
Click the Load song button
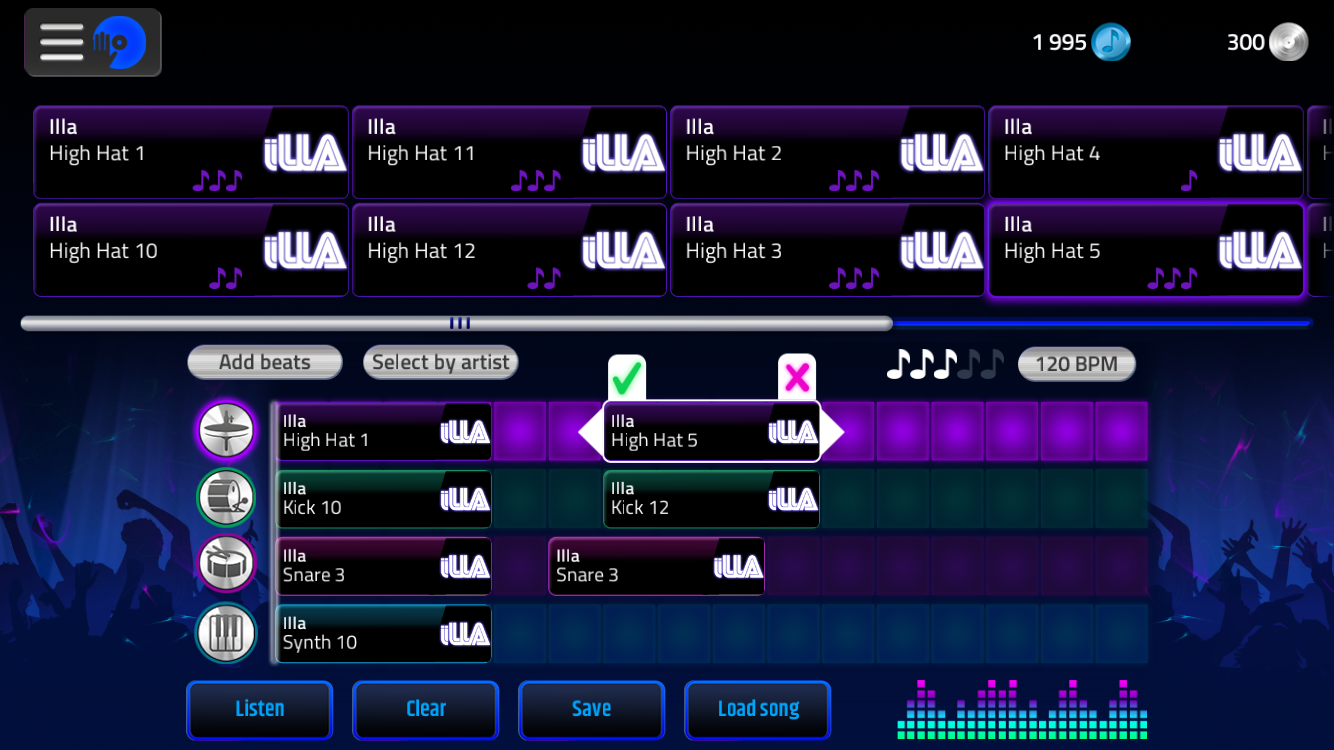758,709
